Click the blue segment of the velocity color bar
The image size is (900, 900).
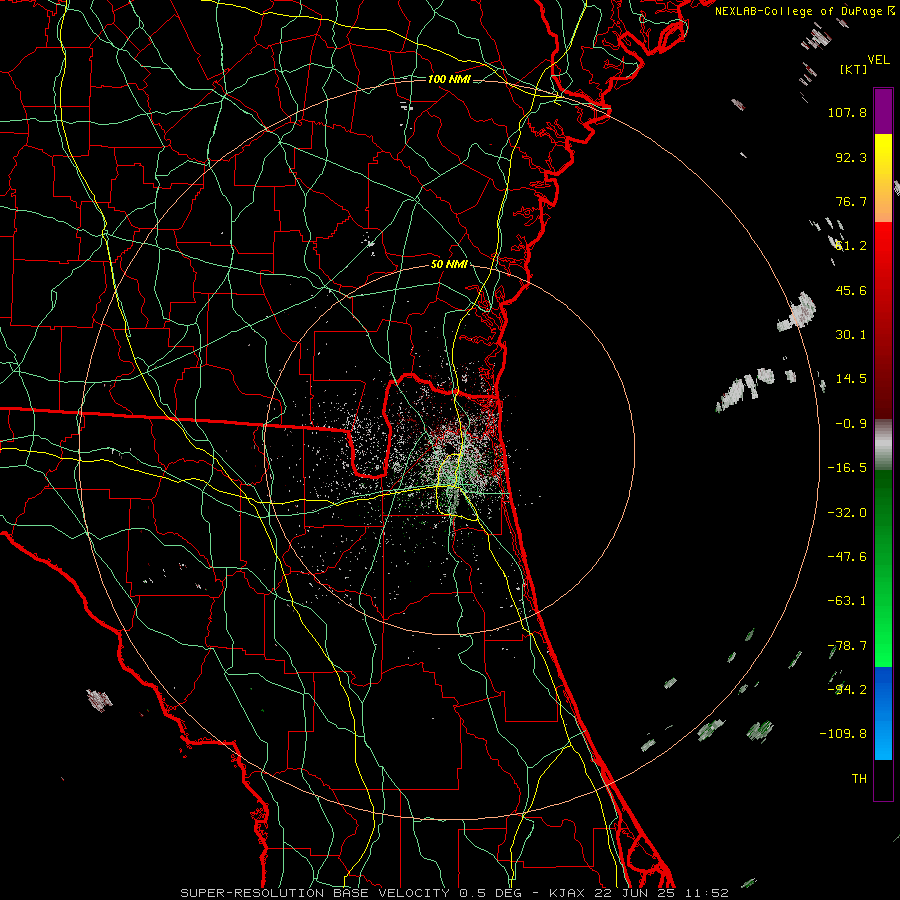pos(883,713)
